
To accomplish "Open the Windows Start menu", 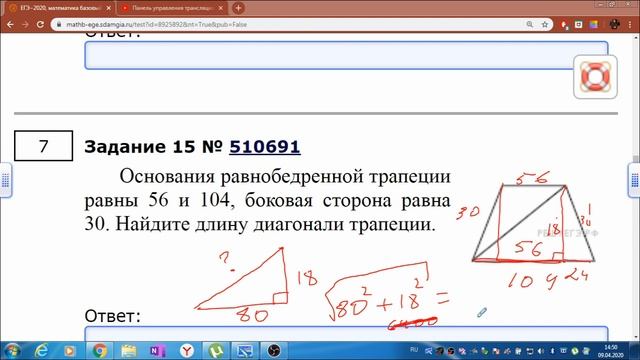I will (12, 351).
